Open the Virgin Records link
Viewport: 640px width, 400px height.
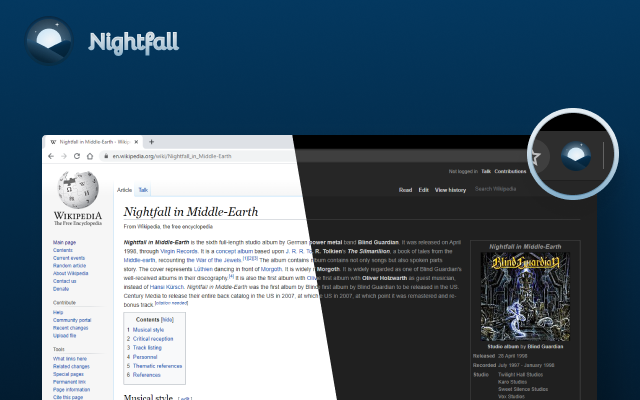179,251
